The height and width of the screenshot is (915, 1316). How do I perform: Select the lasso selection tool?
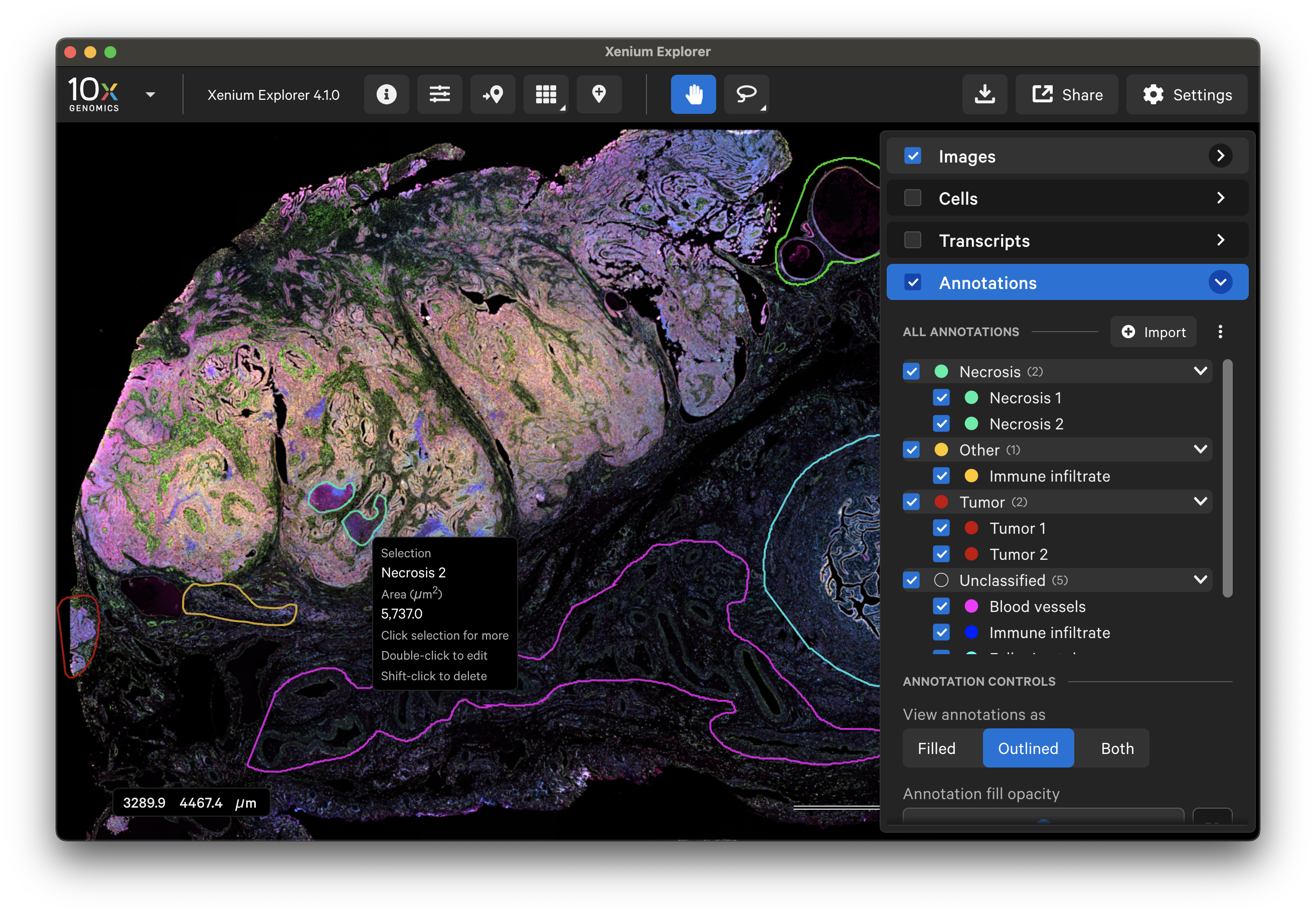pyautogui.click(x=746, y=94)
